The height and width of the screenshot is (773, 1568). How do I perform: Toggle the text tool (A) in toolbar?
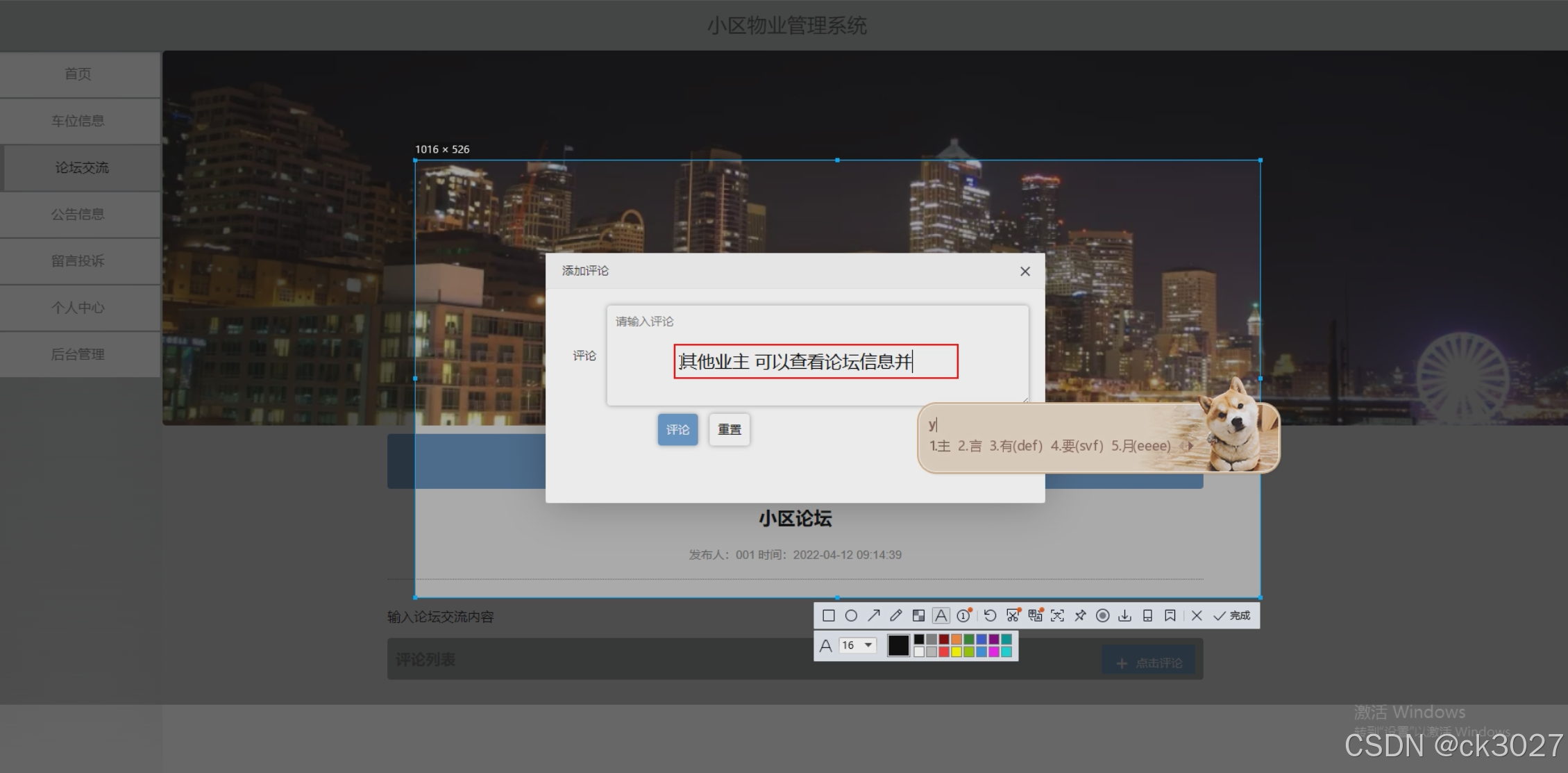941,615
